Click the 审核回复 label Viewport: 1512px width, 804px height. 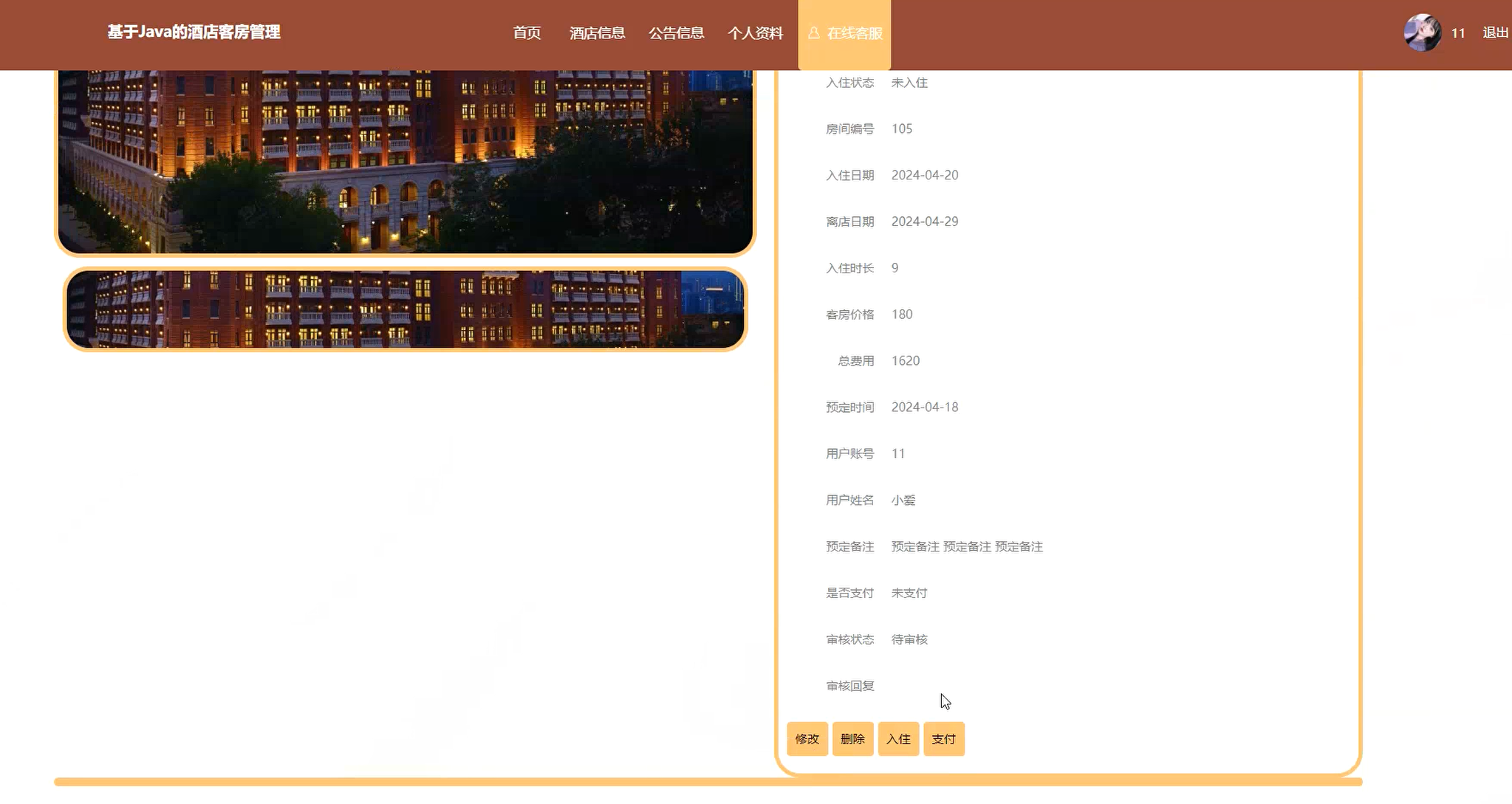click(850, 687)
